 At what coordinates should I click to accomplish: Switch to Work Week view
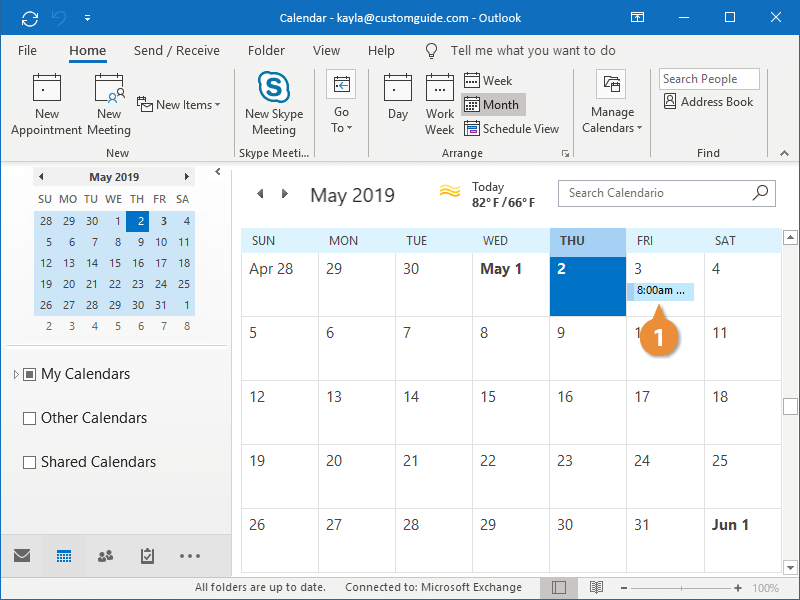(440, 104)
